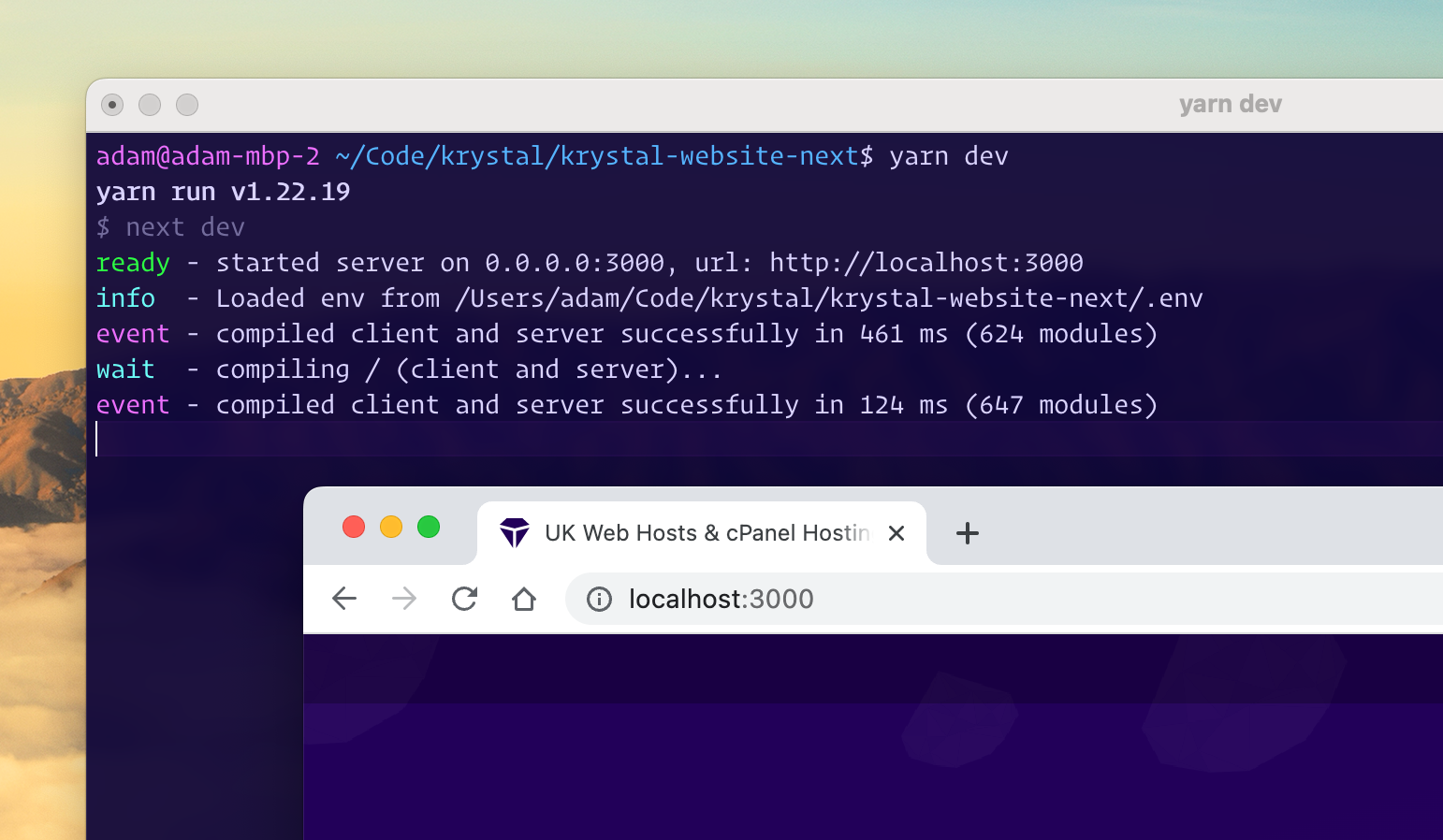
Task: Reload the localhost page
Action: click(x=464, y=599)
